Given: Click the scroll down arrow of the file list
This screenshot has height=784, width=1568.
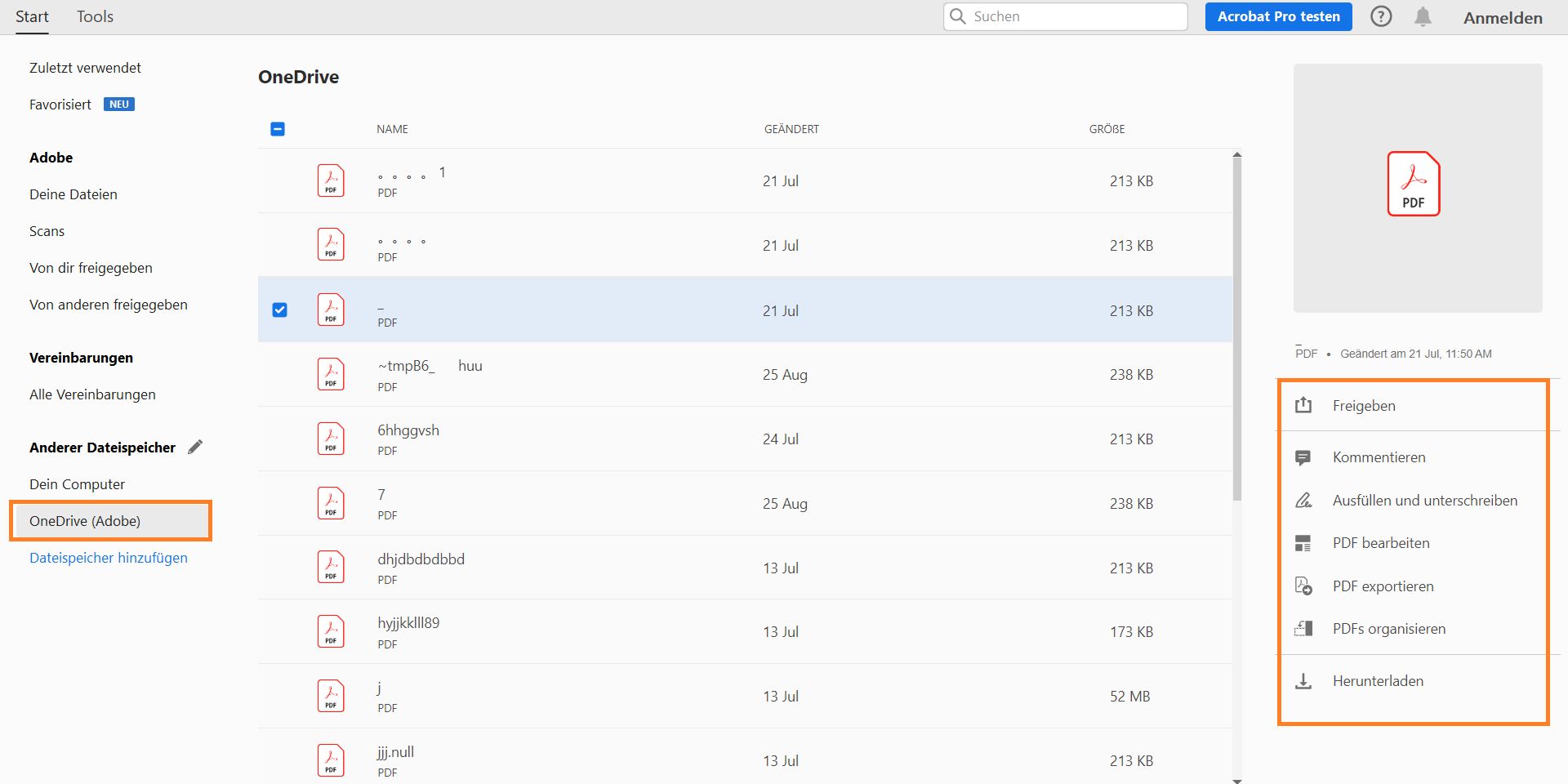Looking at the screenshot, I should 1237,781.
